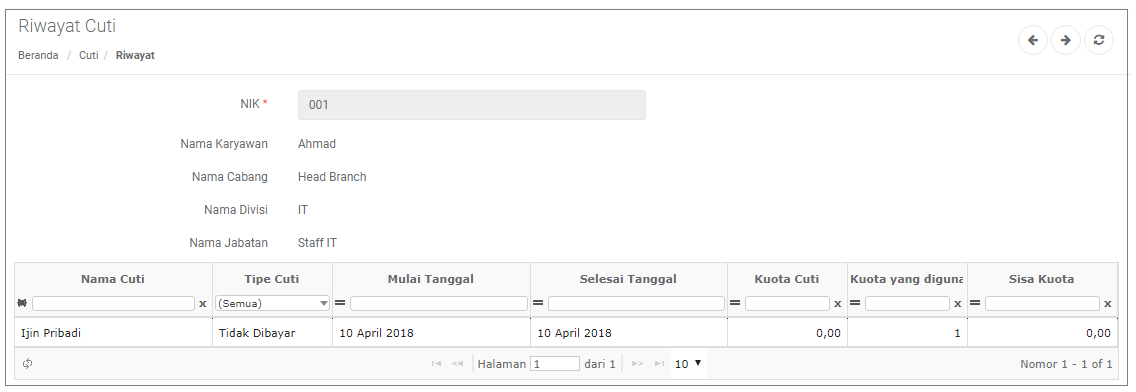Image resolution: width=1136 pixels, height=392 pixels.
Task: Go to Beranda breadcrumb link
Action: [x=38, y=55]
